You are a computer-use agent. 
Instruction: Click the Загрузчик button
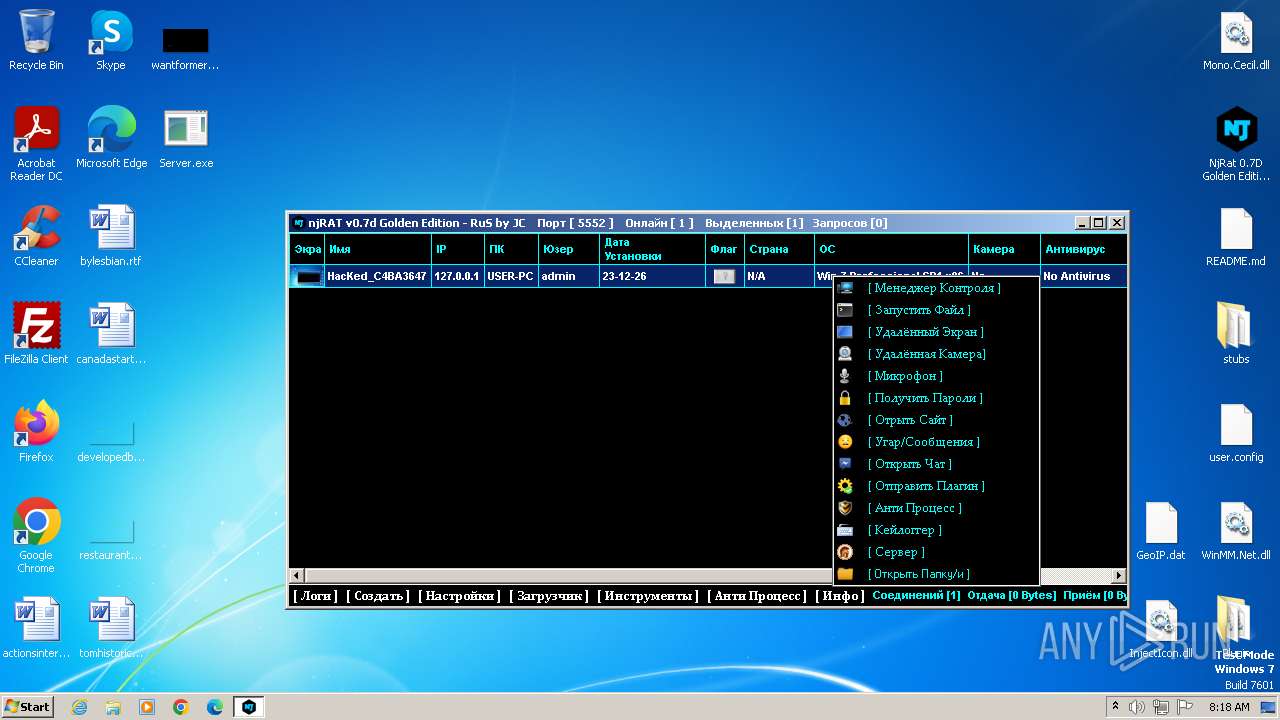(549, 596)
